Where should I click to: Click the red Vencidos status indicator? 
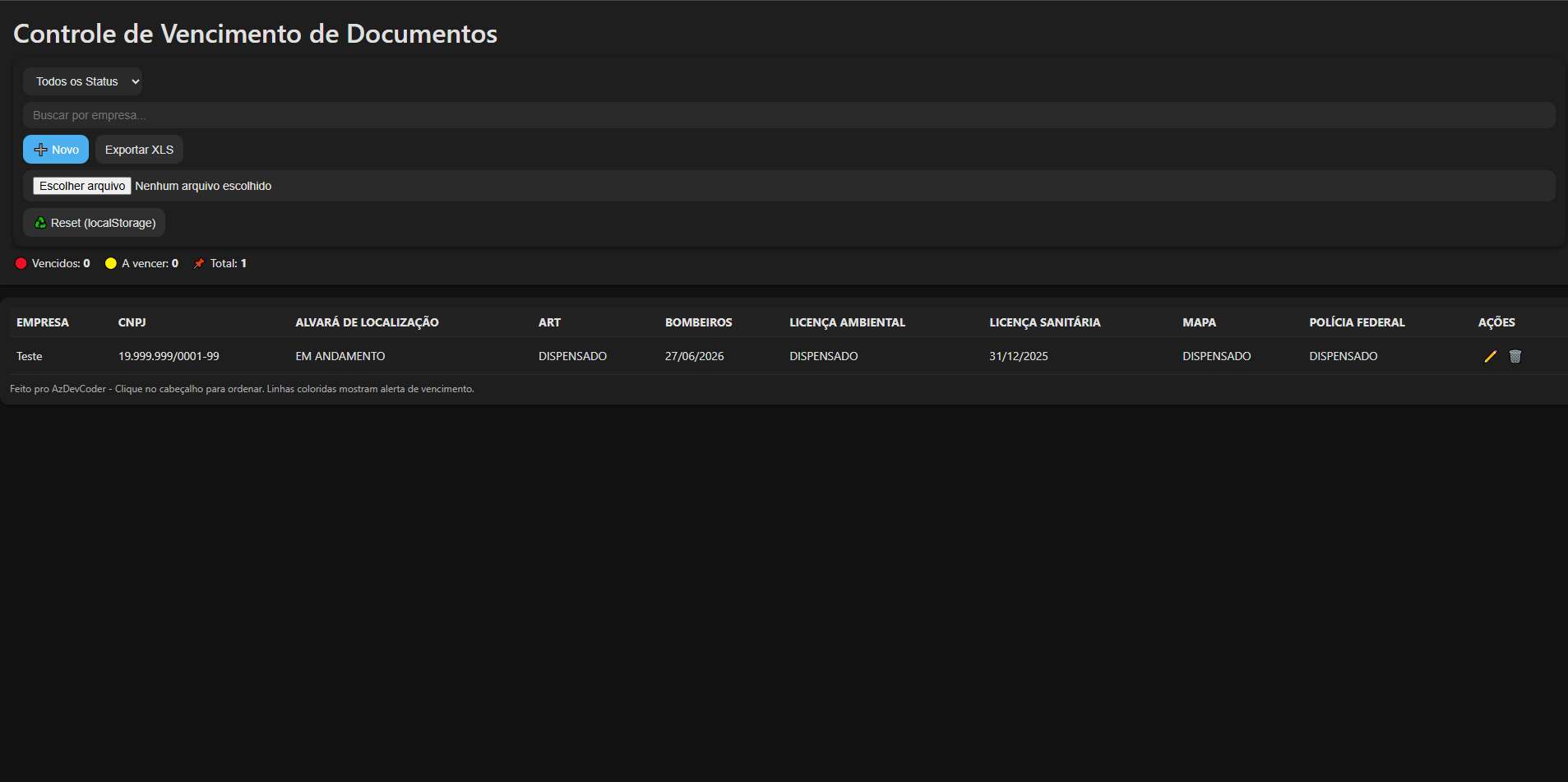click(x=21, y=263)
